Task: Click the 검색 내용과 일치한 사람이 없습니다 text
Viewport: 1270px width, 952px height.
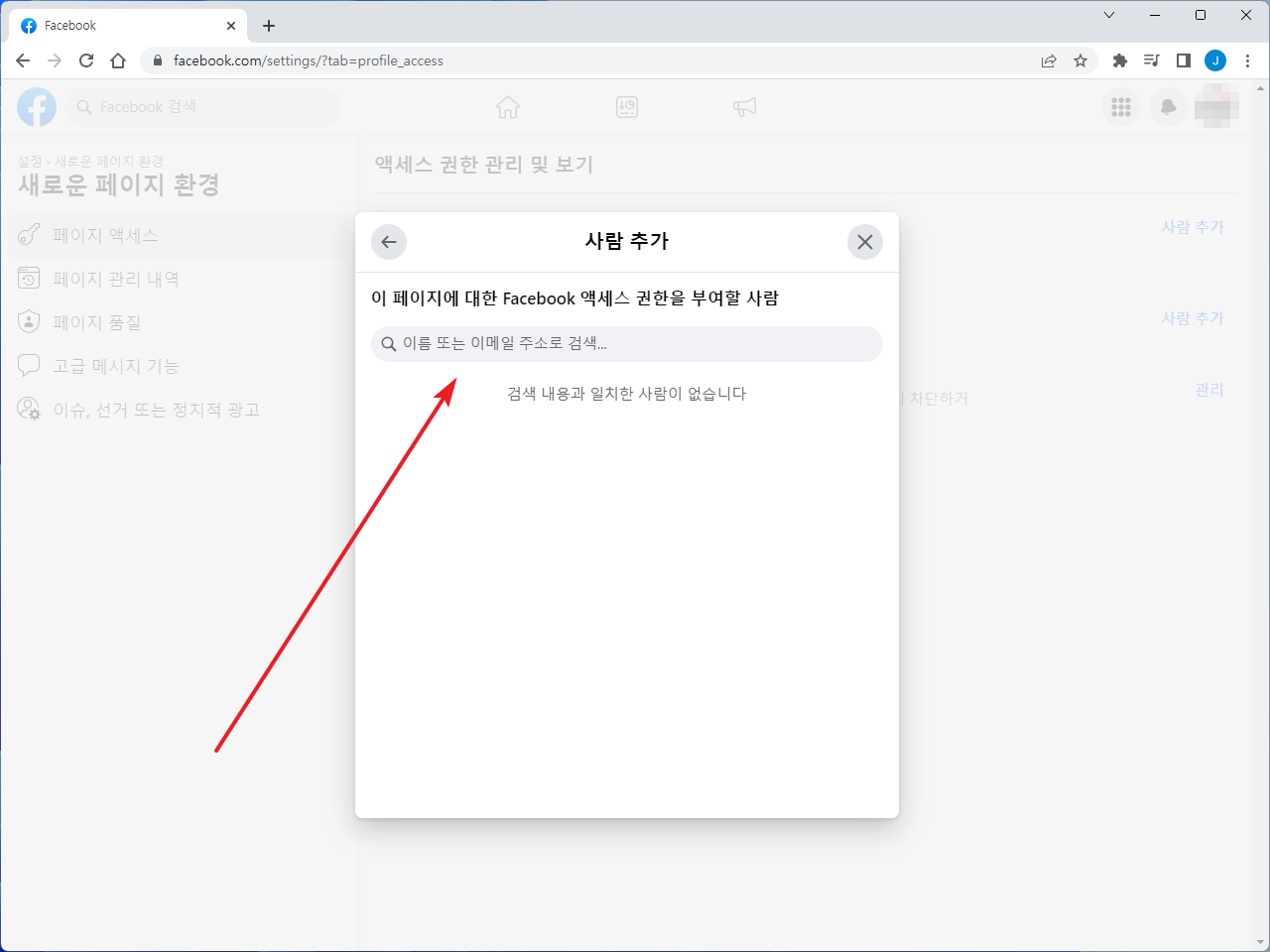Action: point(627,394)
